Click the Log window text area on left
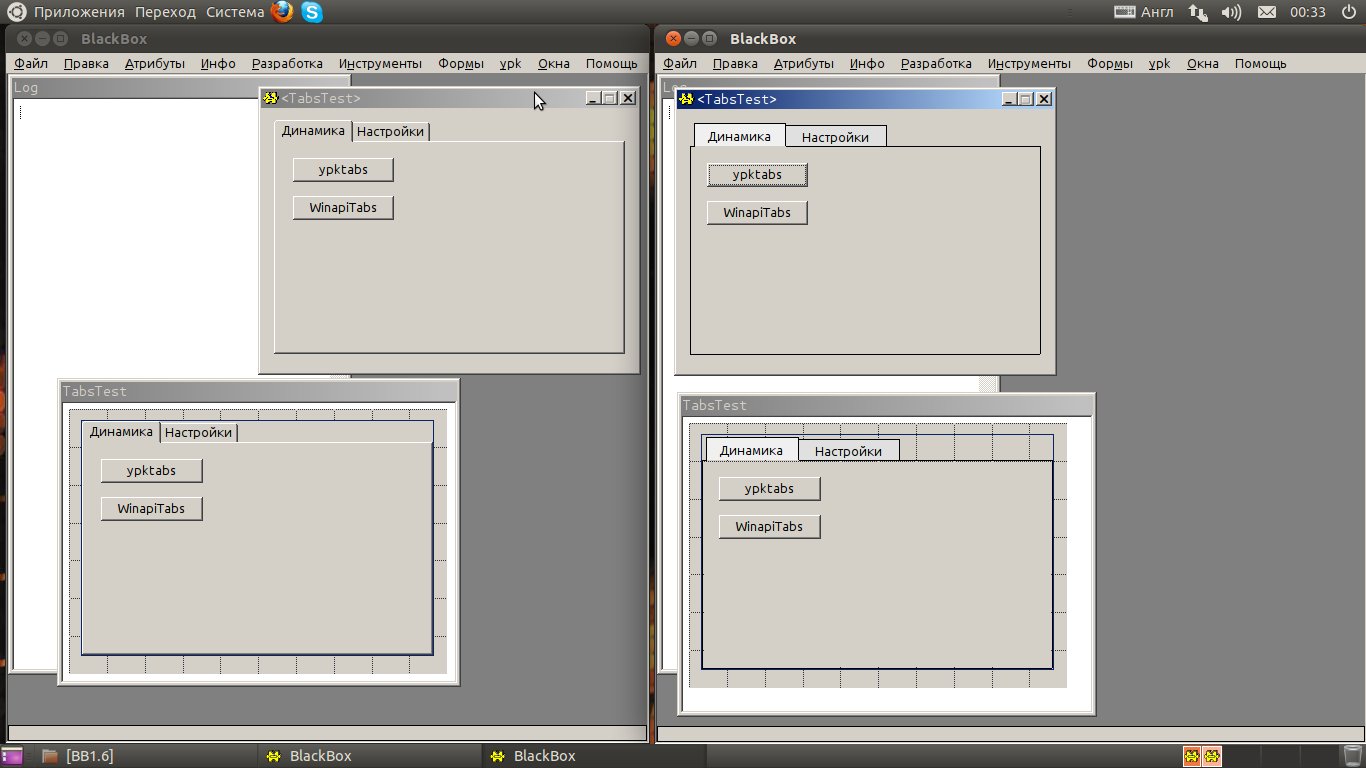Image resolution: width=1366 pixels, height=768 pixels. [x=130, y=250]
